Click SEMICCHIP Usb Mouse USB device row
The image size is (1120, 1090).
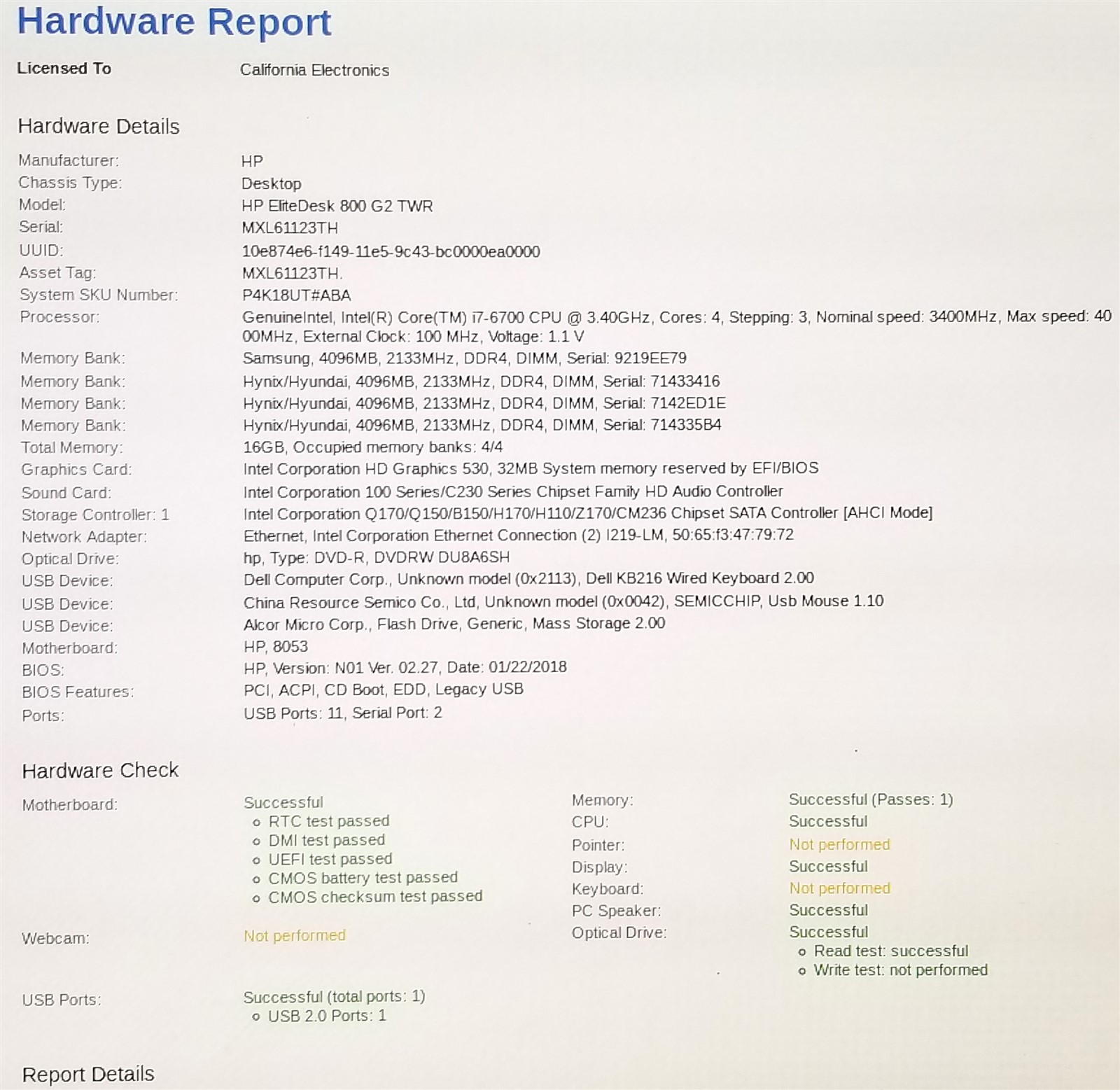point(563,601)
